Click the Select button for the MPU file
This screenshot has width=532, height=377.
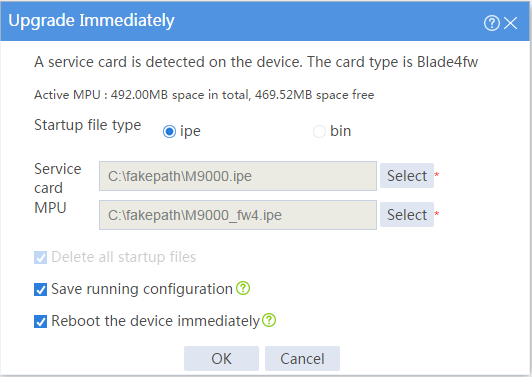[407, 214]
